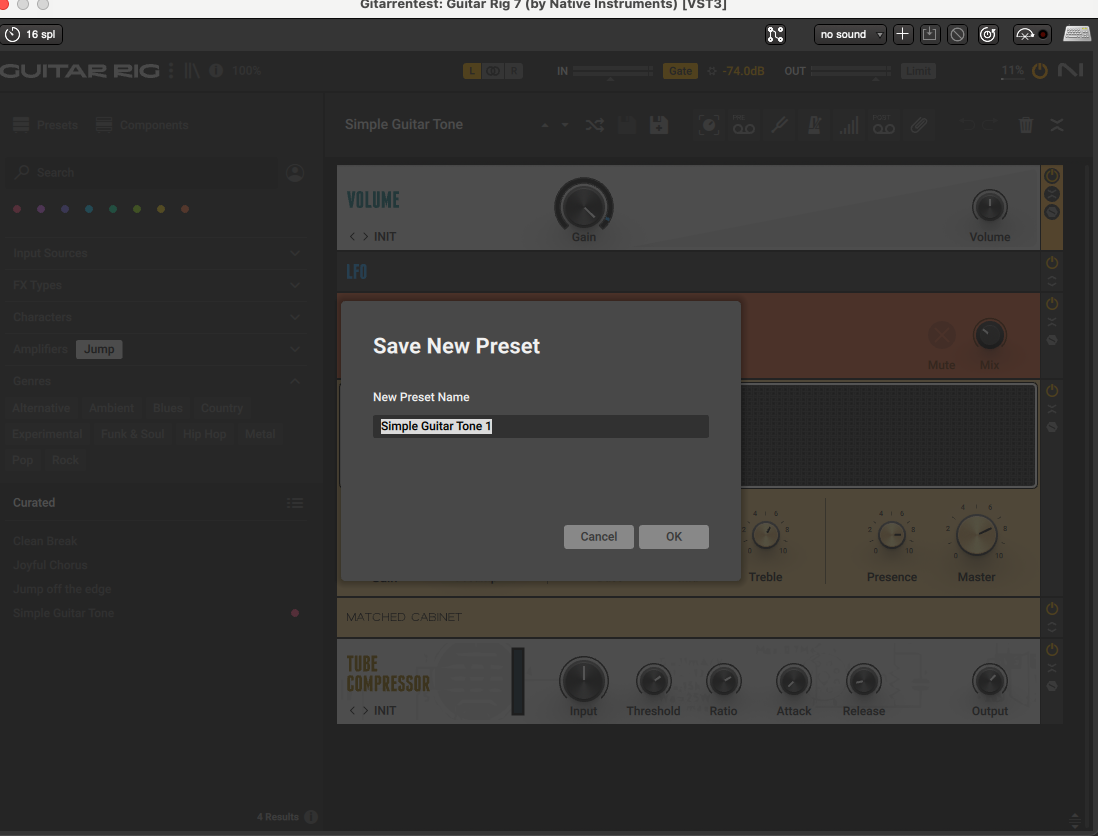Toggle the output Limit button
This screenshot has width=1098, height=836.
(x=918, y=71)
